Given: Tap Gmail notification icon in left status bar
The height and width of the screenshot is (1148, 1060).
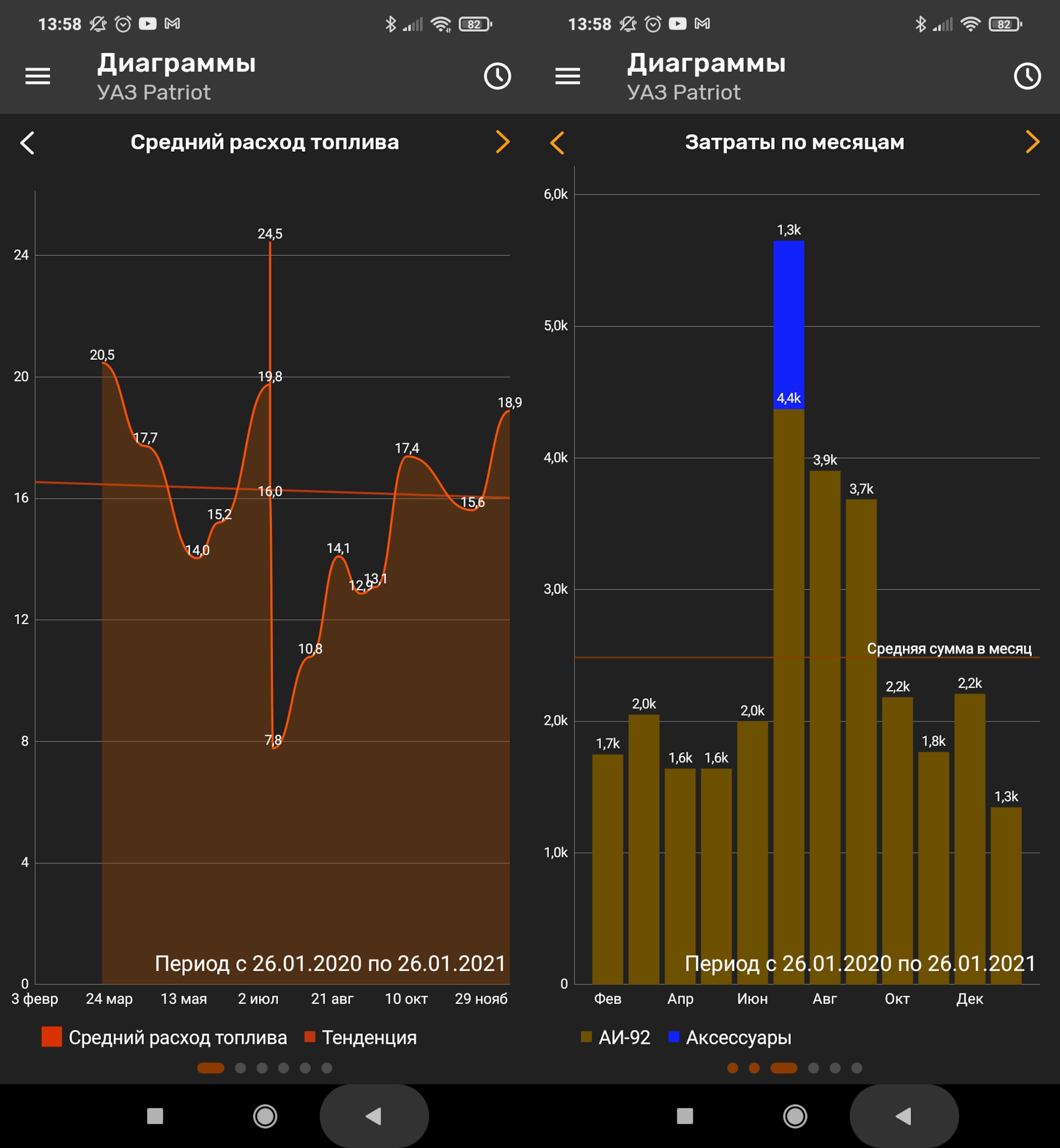Looking at the screenshot, I should [x=172, y=23].
